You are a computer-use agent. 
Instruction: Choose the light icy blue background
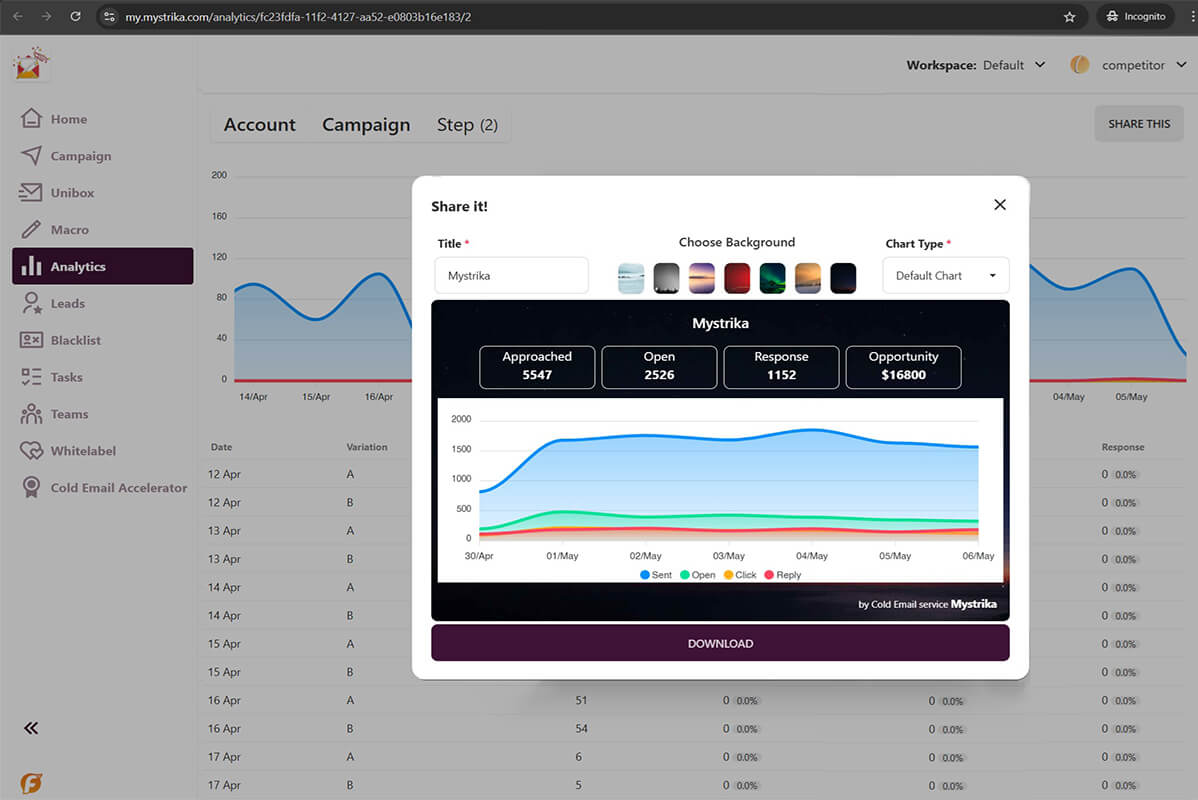click(631, 278)
